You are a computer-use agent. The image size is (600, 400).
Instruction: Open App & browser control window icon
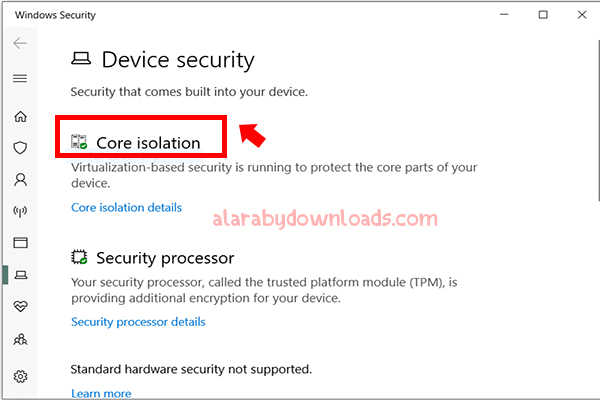[20, 243]
